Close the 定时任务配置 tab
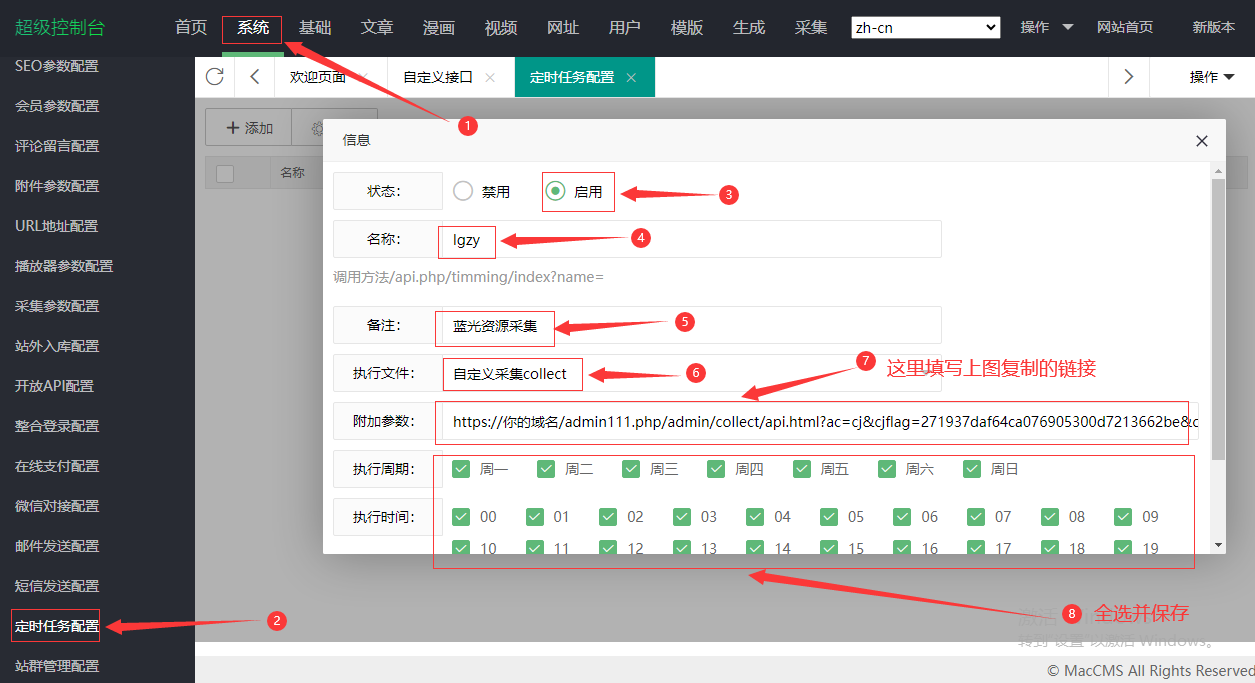The image size is (1255, 683). 631,78
